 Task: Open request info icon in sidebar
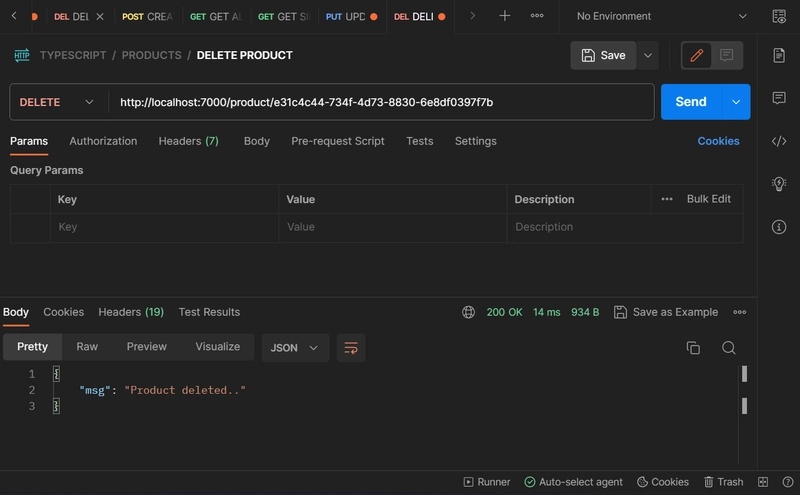tap(779, 227)
